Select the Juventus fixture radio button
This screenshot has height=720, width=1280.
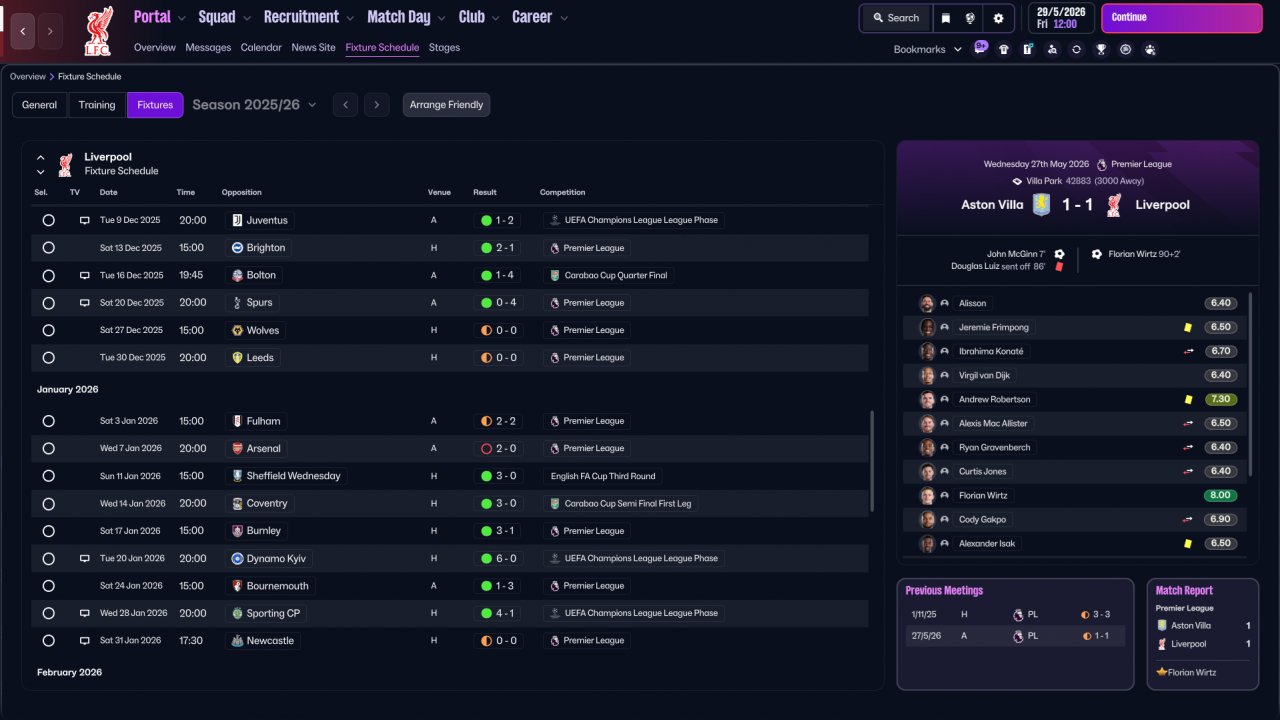pyautogui.click(x=48, y=220)
